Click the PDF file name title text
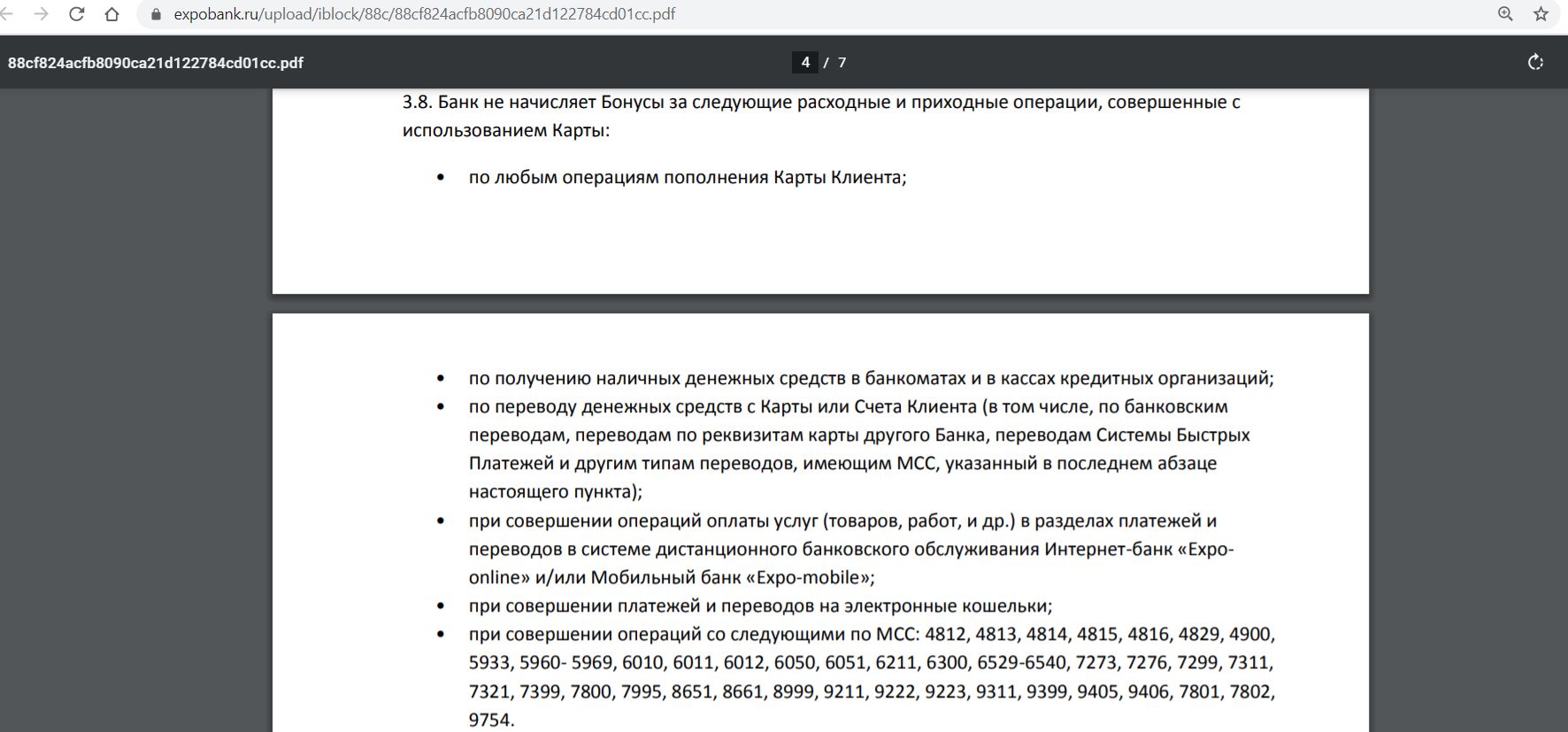 point(156,63)
